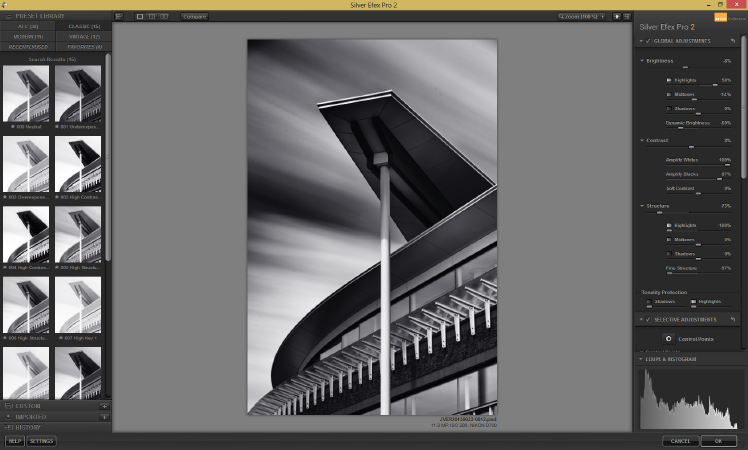Collapse the Selective Adjustments section
Screen dimensions: 748x450
click(641, 319)
